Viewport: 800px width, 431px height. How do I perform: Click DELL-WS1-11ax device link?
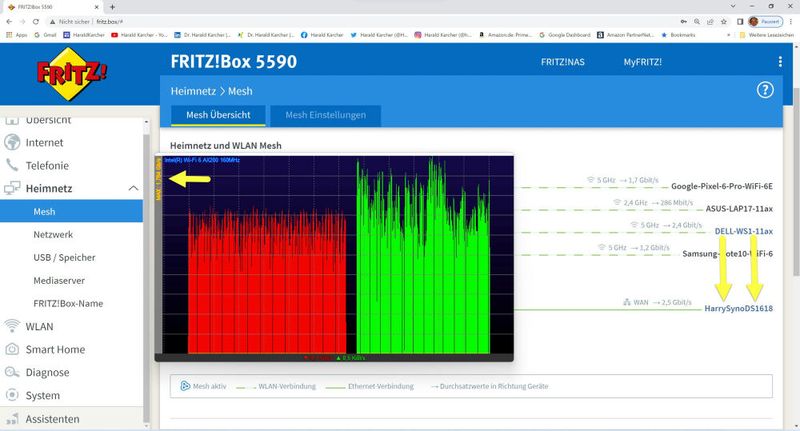click(743, 231)
